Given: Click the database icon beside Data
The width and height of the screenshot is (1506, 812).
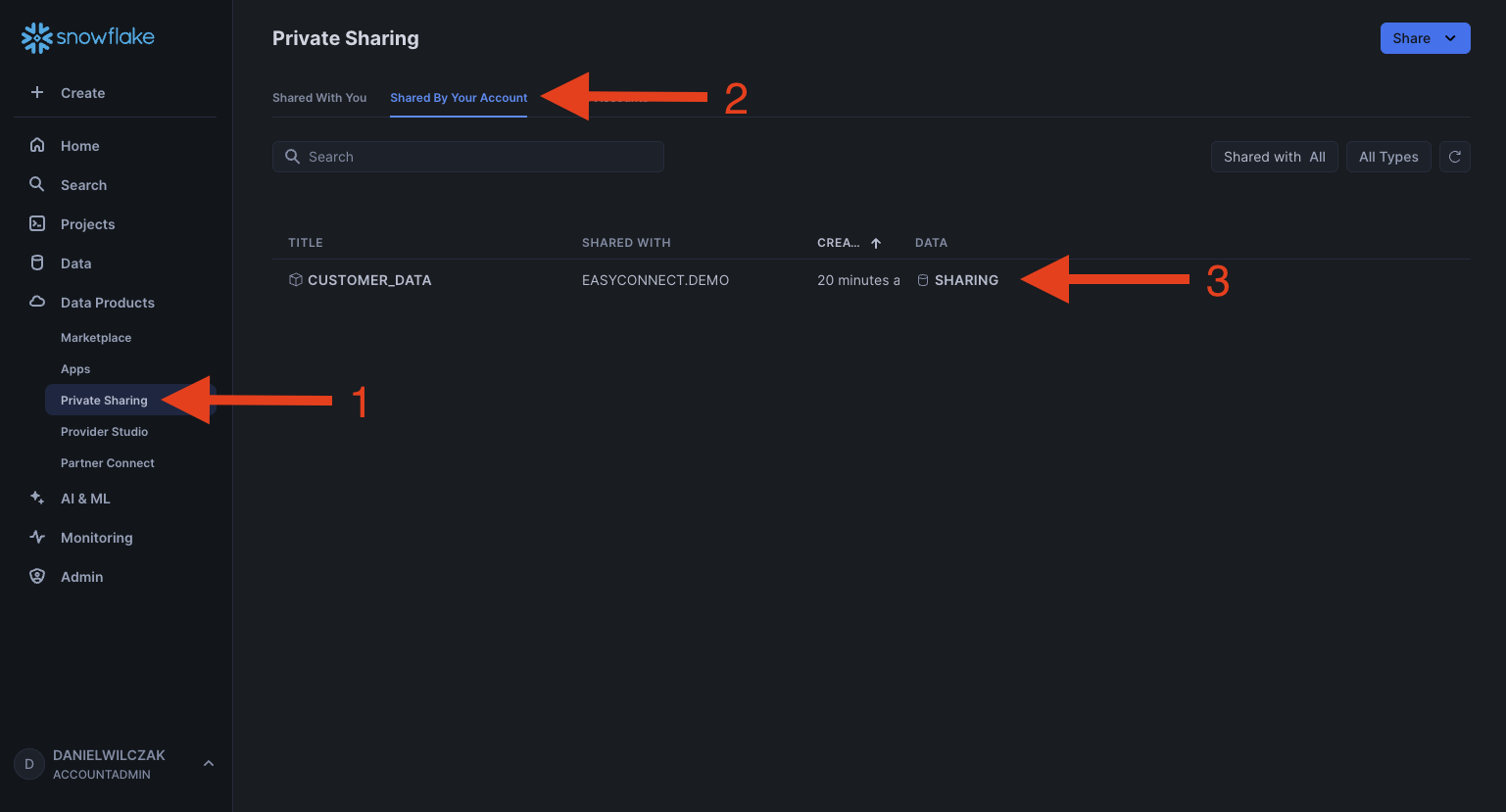Looking at the screenshot, I should click(x=37, y=263).
